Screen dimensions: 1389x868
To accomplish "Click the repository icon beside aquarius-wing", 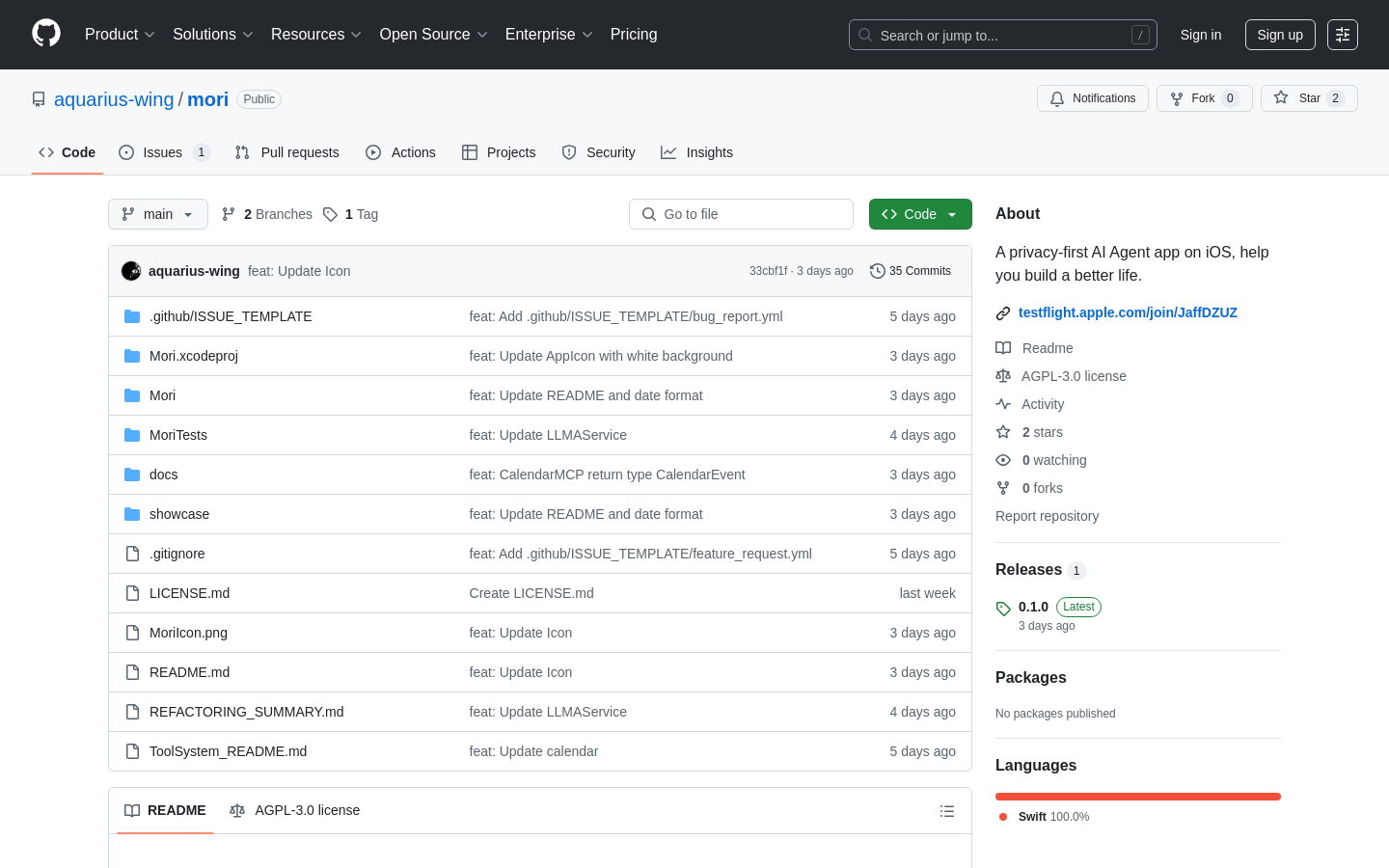I will (39, 99).
